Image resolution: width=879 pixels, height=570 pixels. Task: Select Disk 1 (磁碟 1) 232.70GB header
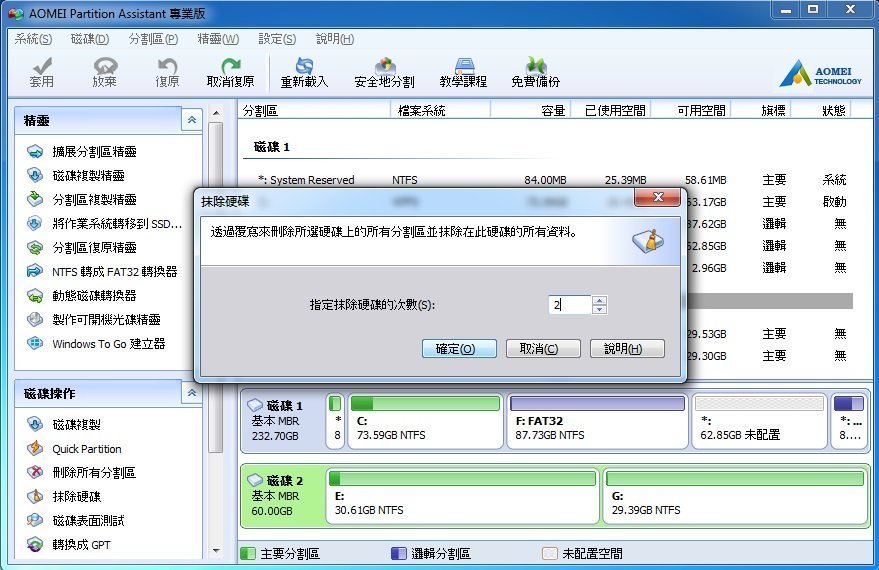point(282,421)
